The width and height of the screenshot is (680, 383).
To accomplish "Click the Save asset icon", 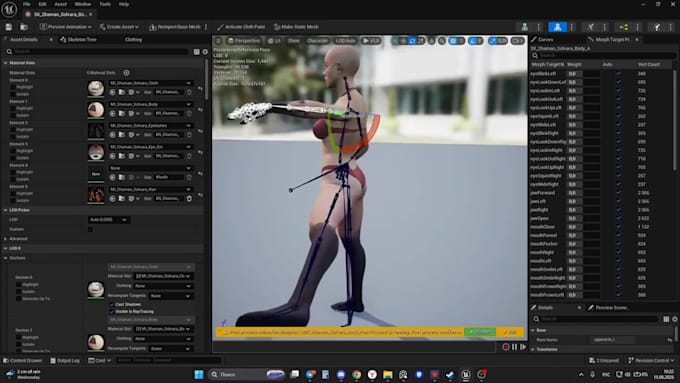I will click(9, 27).
